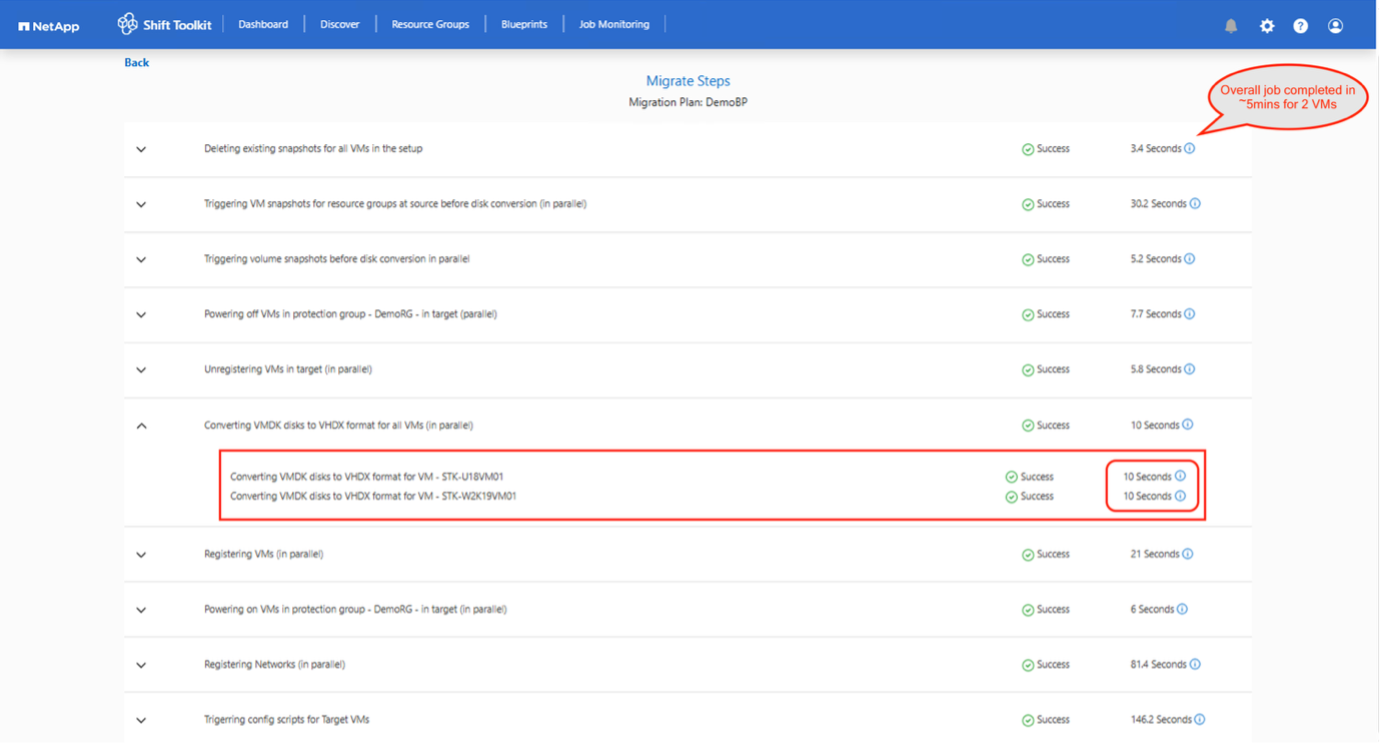The image size is (1384, 745).
Task: Click info icon beside 3.4 Seconds
Action: 1190,149
